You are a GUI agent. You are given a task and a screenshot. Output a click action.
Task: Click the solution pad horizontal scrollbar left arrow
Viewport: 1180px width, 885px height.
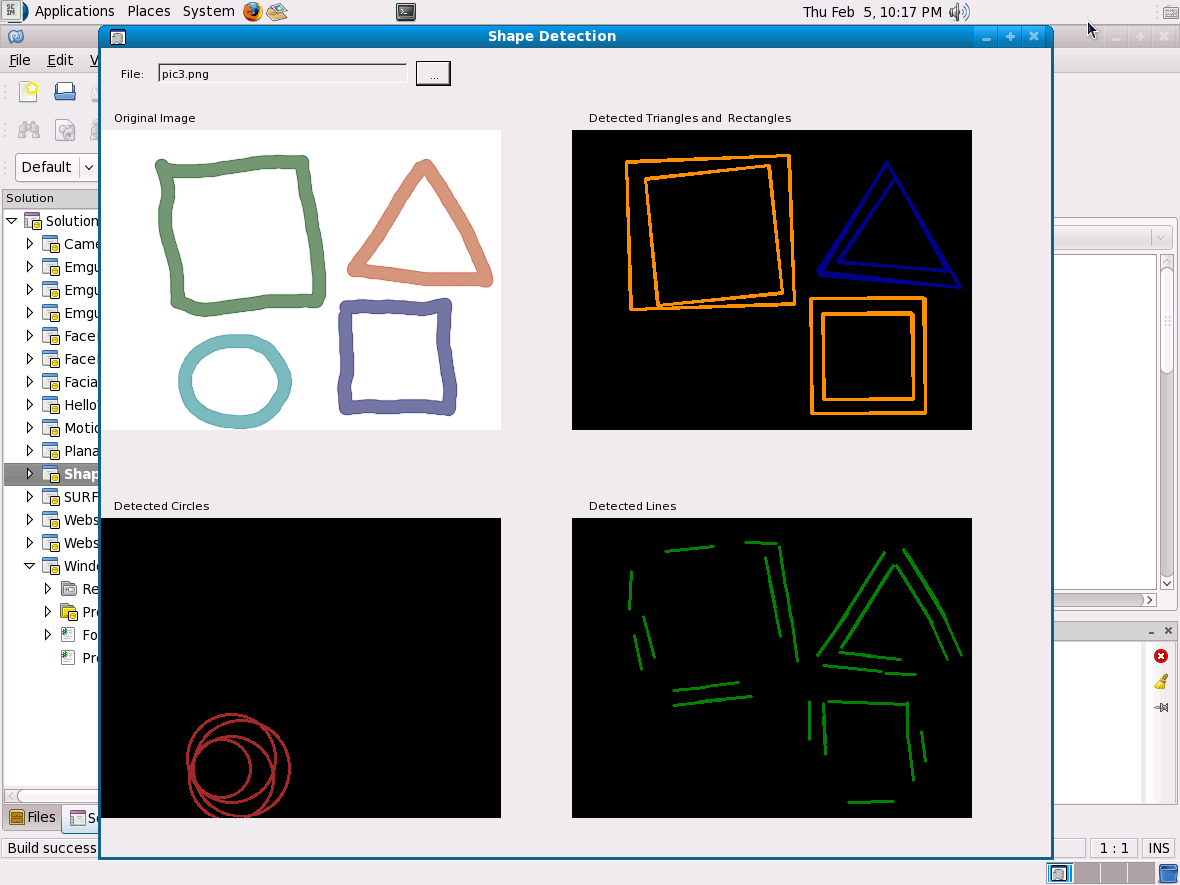pyautogui.click(x=11, y=795)
